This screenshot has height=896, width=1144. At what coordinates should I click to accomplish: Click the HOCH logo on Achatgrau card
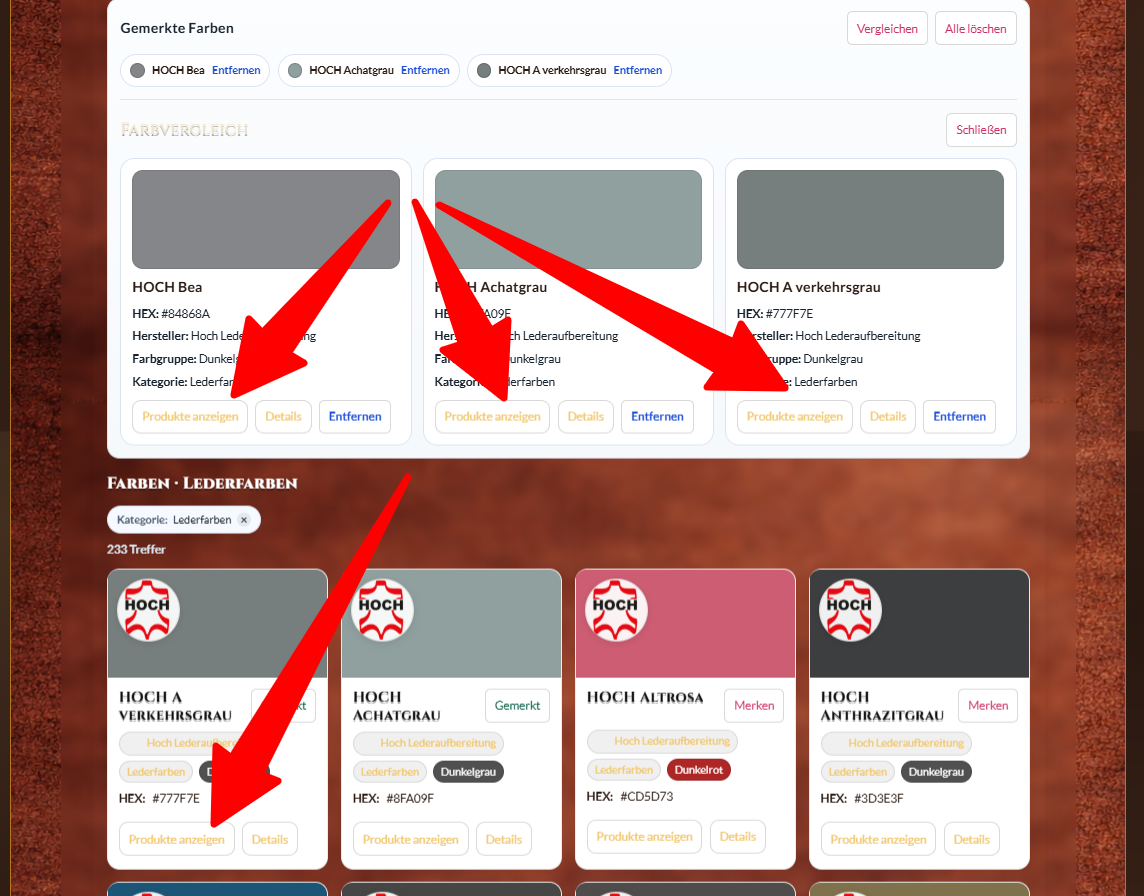coord(382,610)
